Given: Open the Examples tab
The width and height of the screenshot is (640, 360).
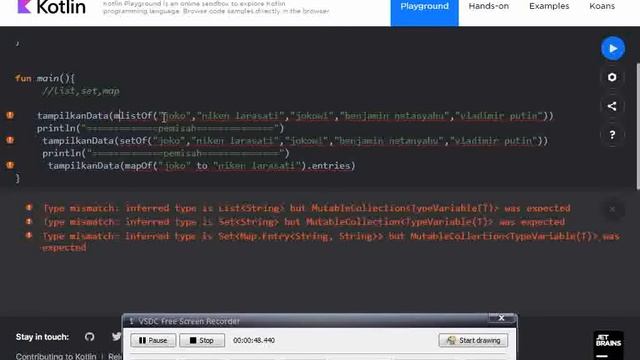Looking at the screenshot, I should [549, 6].
